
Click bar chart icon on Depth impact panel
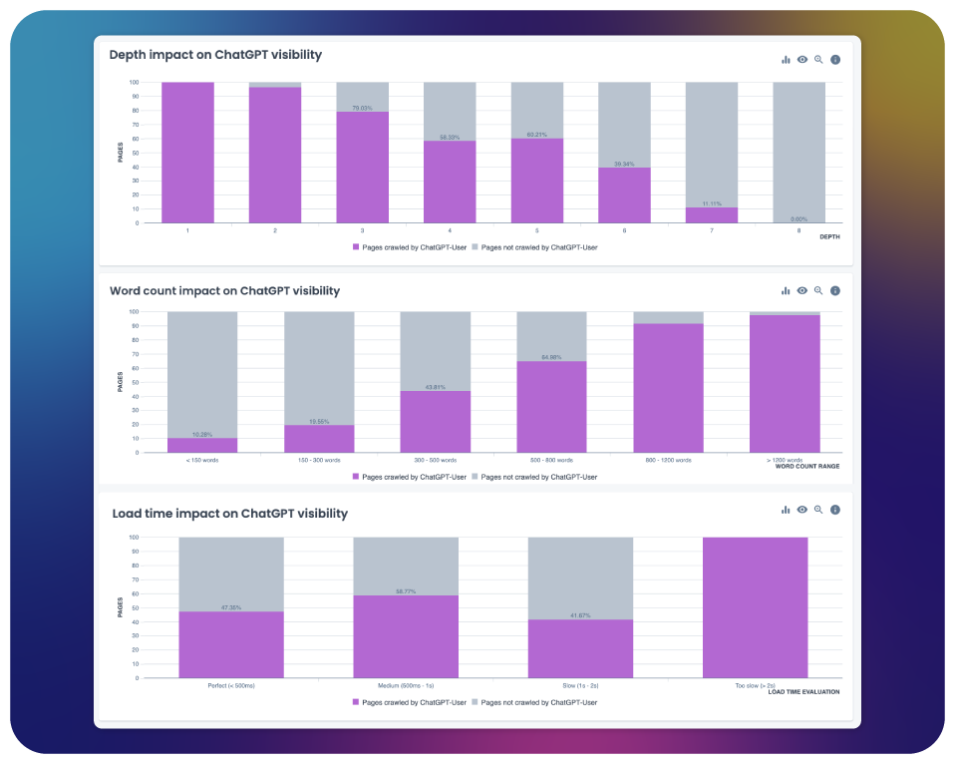coord(786,60)
